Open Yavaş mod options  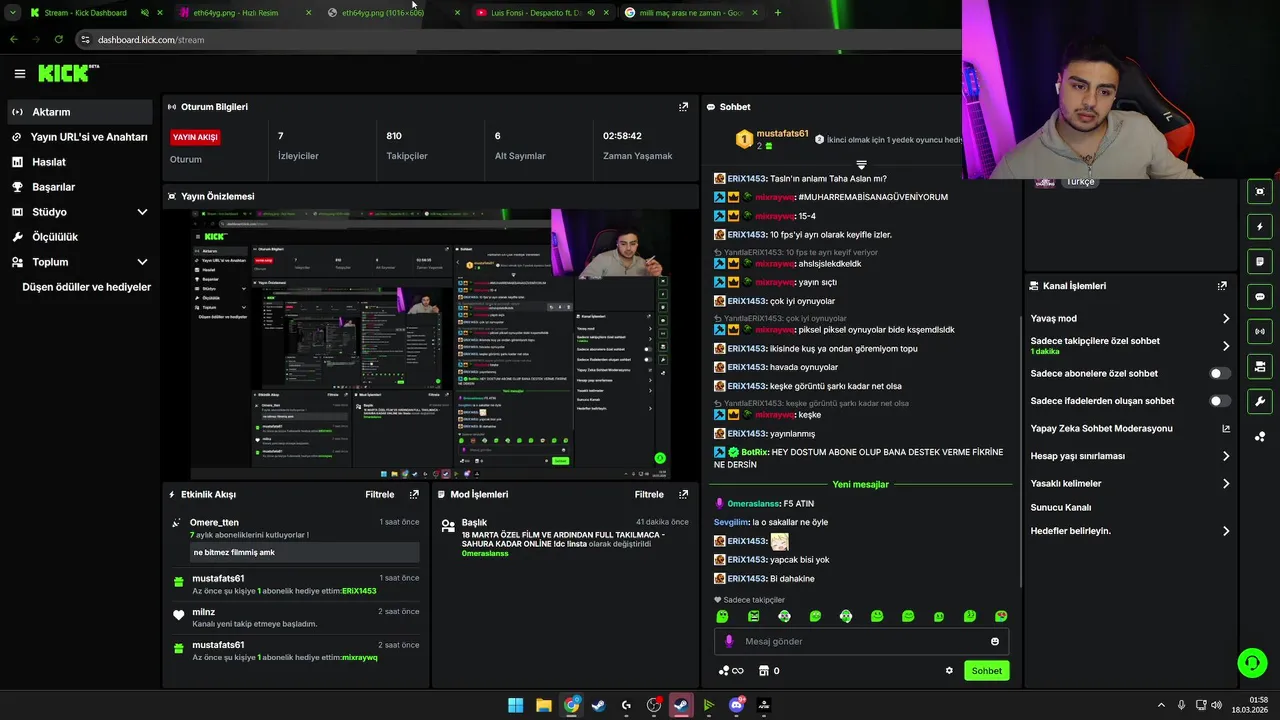click(x=1130, y=319)
